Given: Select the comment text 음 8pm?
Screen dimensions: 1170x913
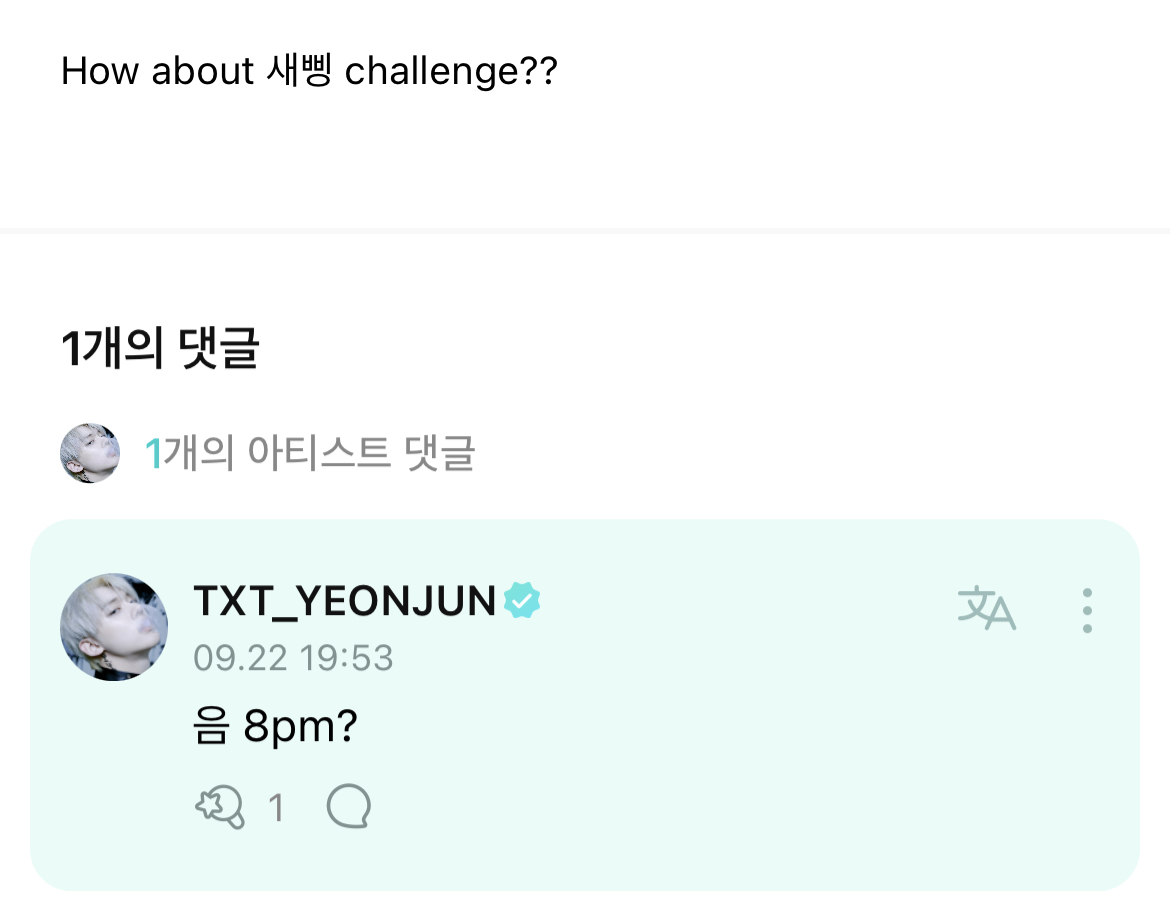Looking at the screenshot, I should (x=275, y=726).
